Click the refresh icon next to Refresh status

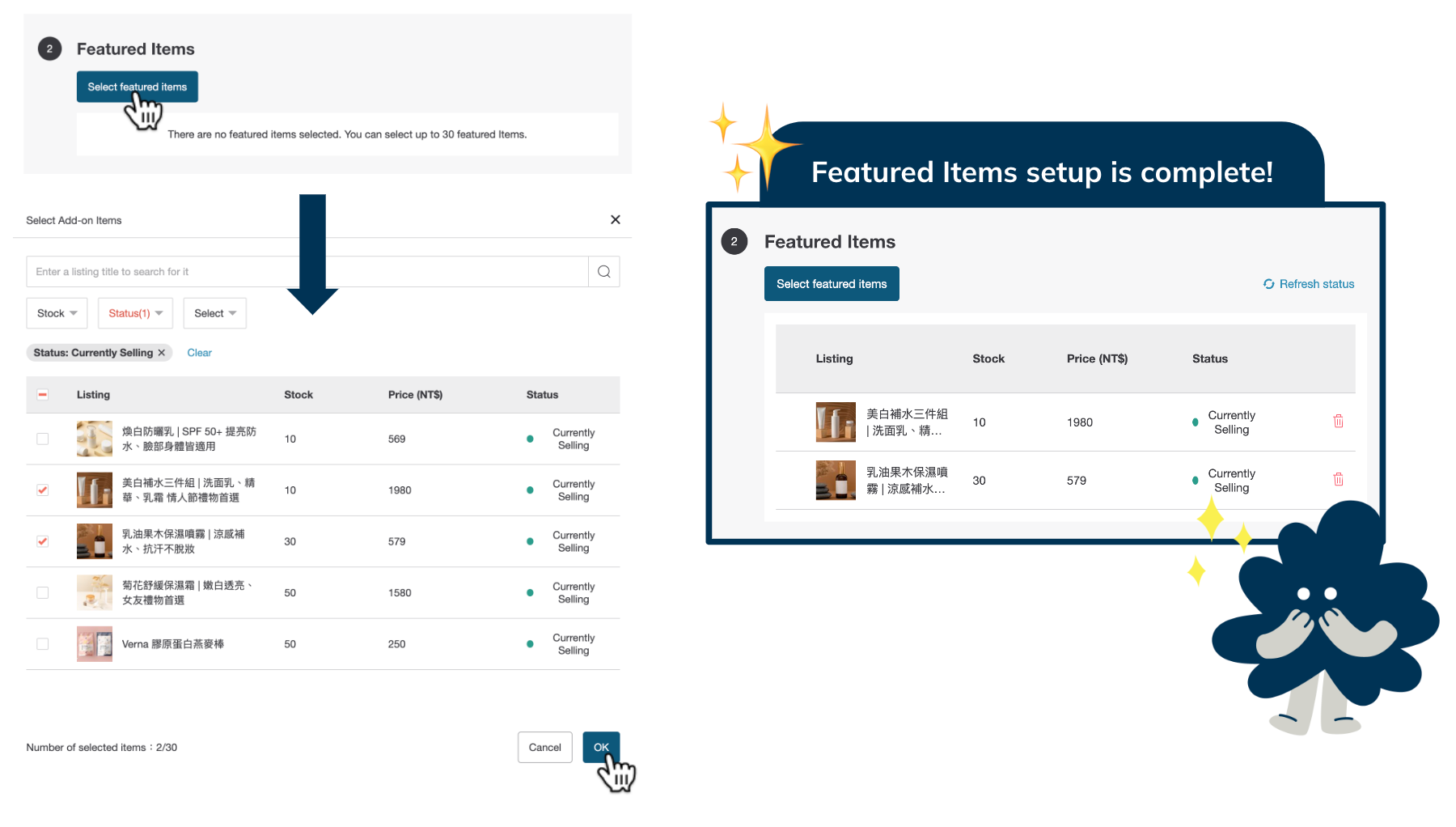(x=1268, y=284)
